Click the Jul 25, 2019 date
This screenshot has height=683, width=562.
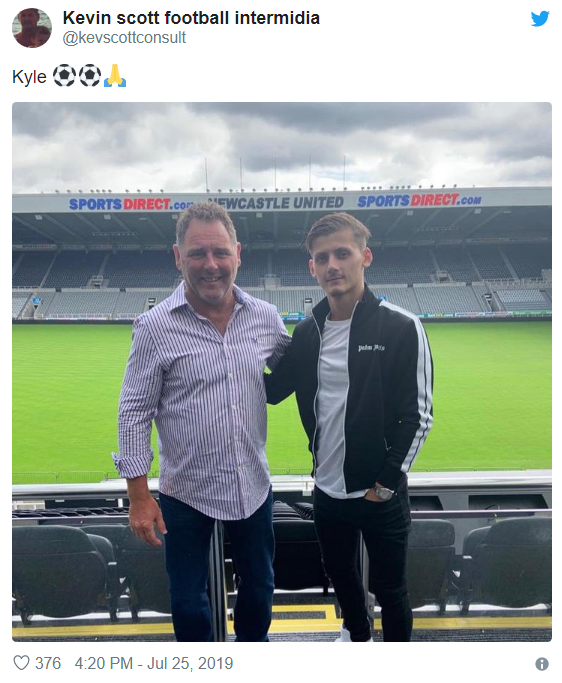(190, 663)
